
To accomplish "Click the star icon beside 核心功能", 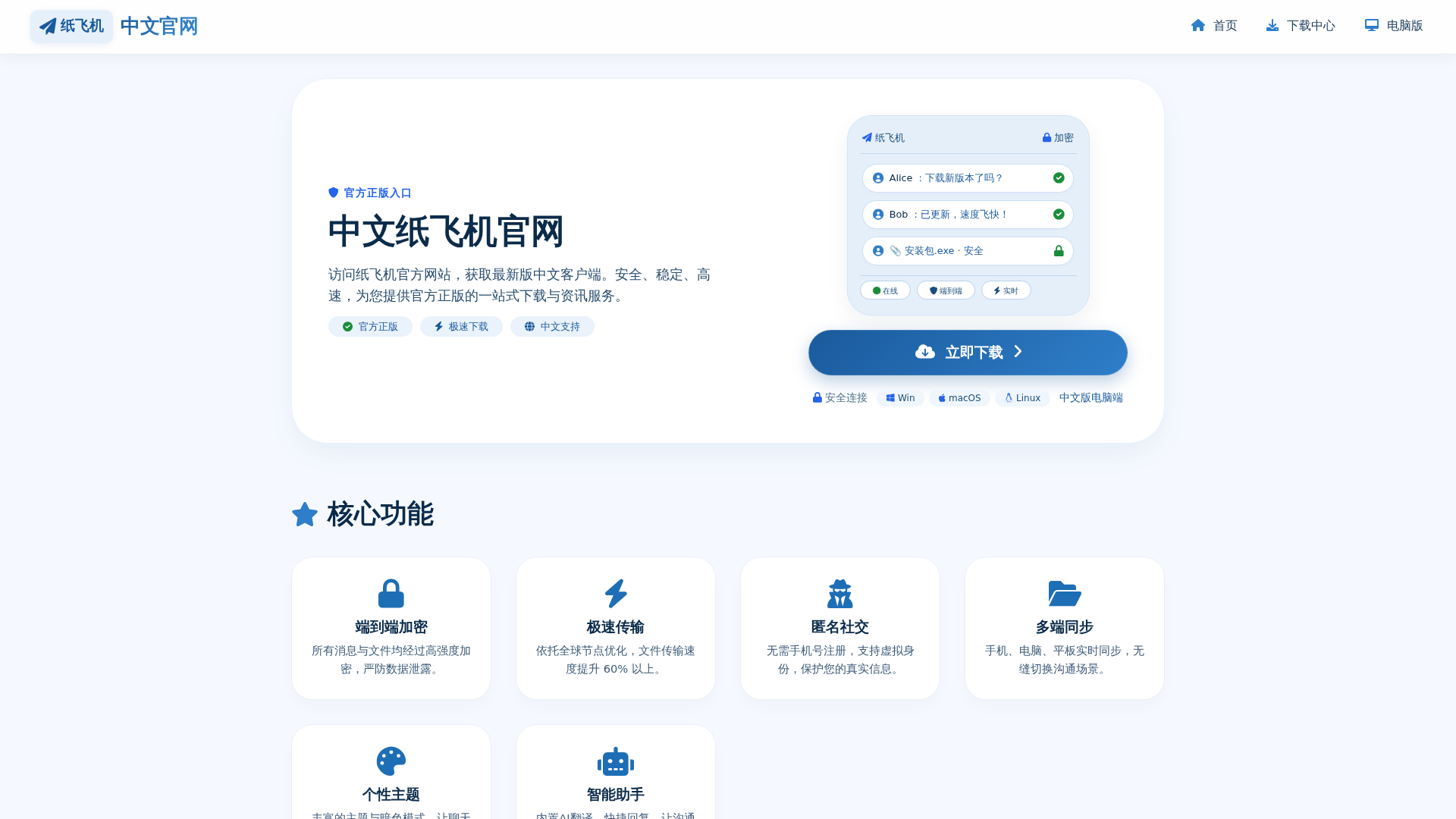I will pyautogui.click(x=305, y=515).
